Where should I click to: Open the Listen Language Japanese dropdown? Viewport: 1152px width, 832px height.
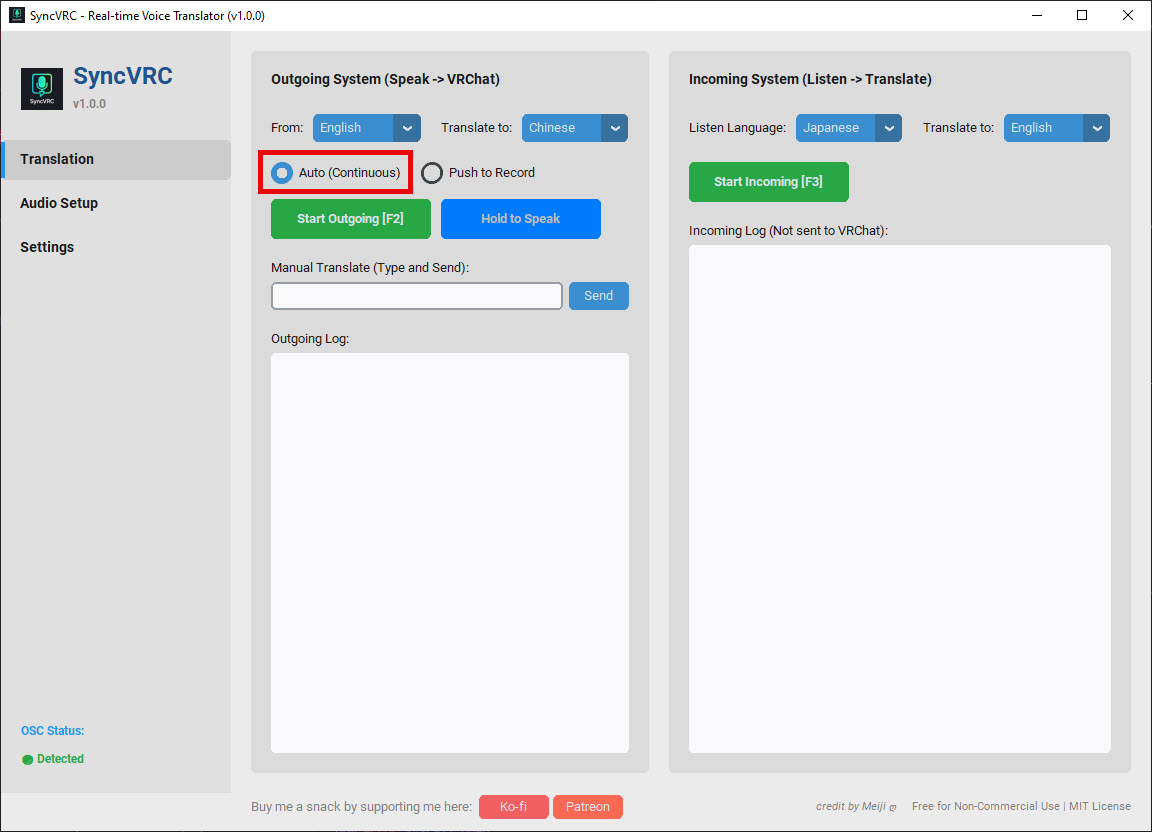tap(849, 128)
